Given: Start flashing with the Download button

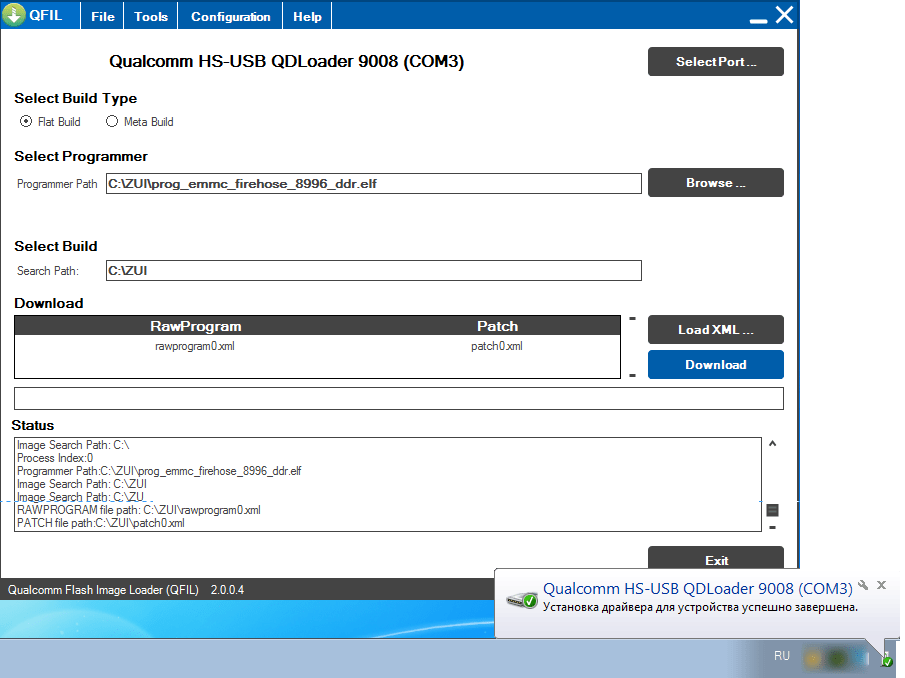Looking at the screenshot, I should click(x=716, y=365).
